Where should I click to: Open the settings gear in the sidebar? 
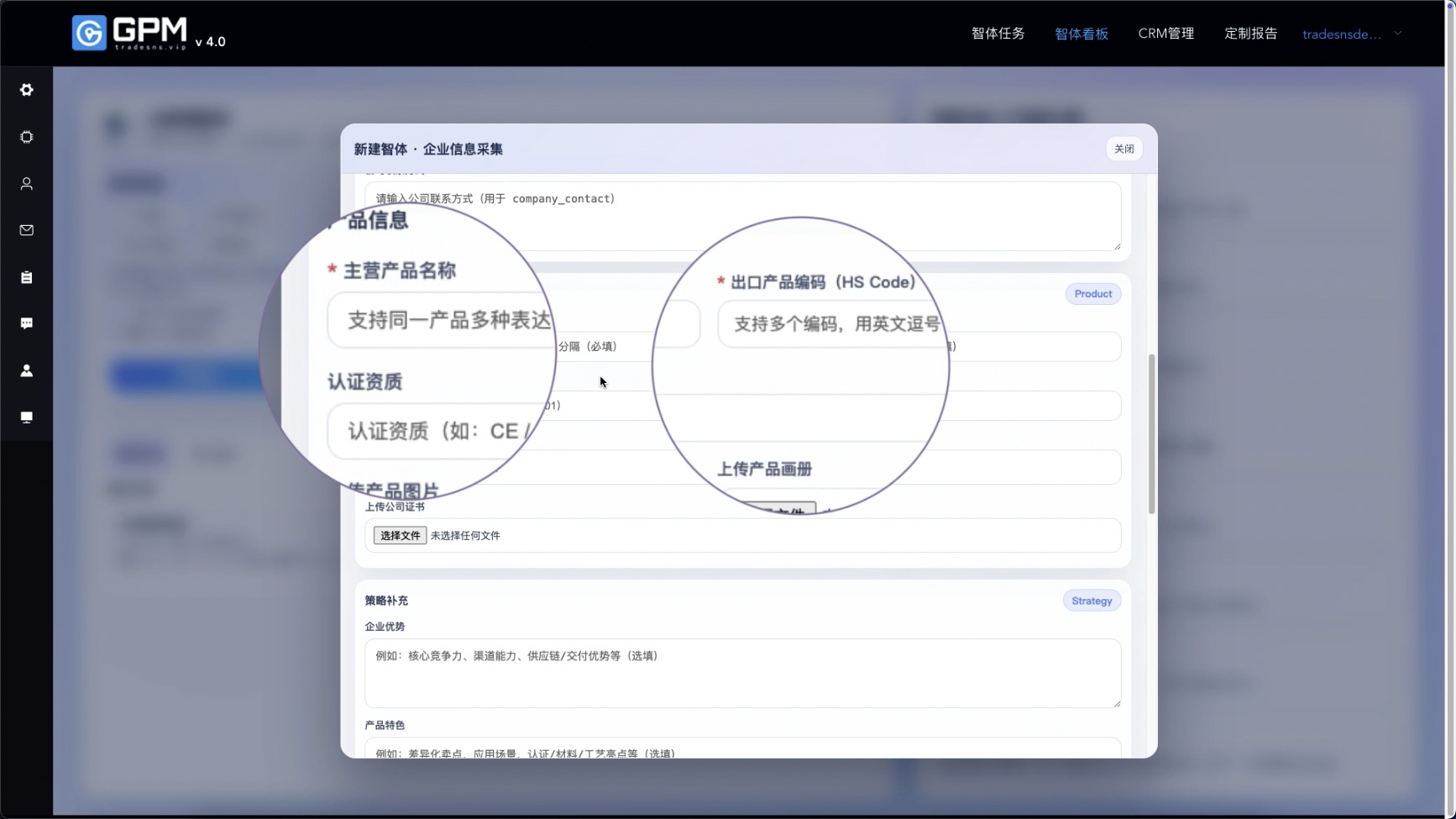pyautogui.click(x=27, y=90)
